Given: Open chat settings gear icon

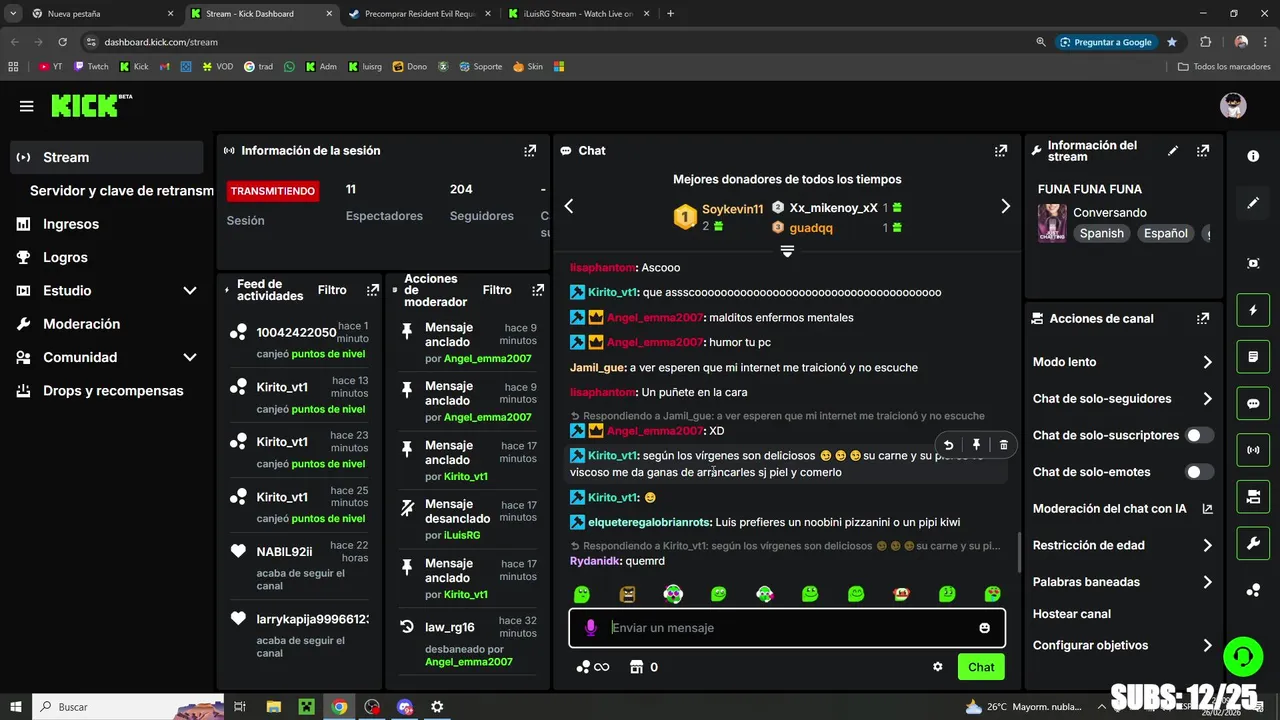Looking at the screenshot, I should [938, 667].
